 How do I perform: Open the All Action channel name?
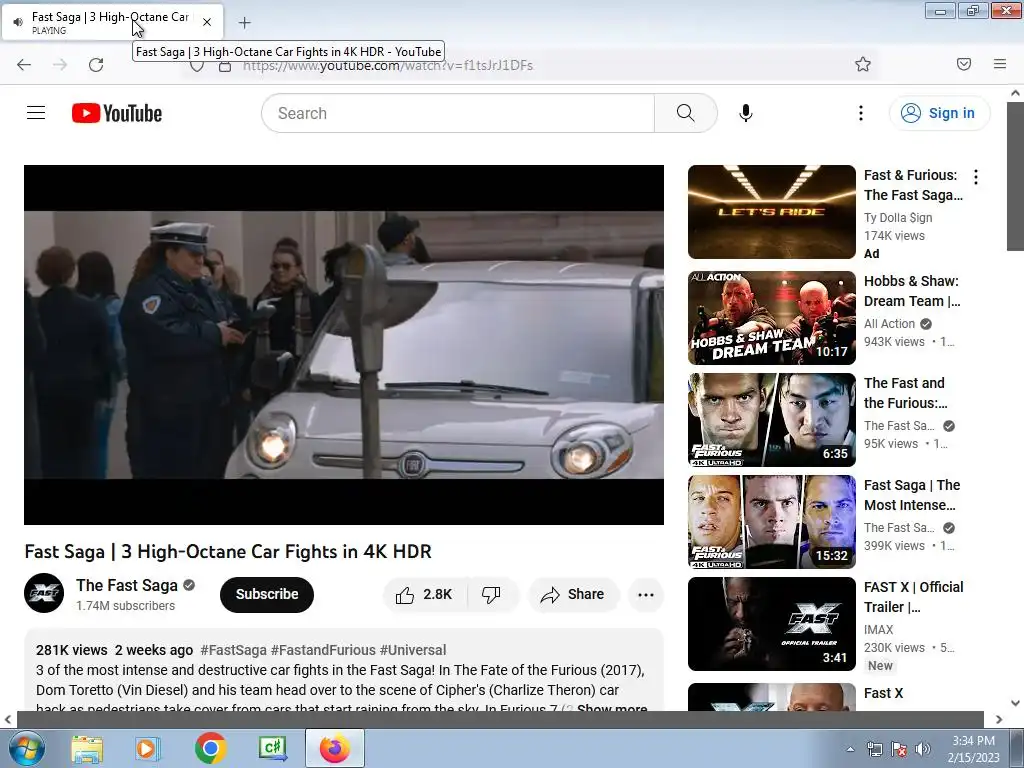[889, 324]
